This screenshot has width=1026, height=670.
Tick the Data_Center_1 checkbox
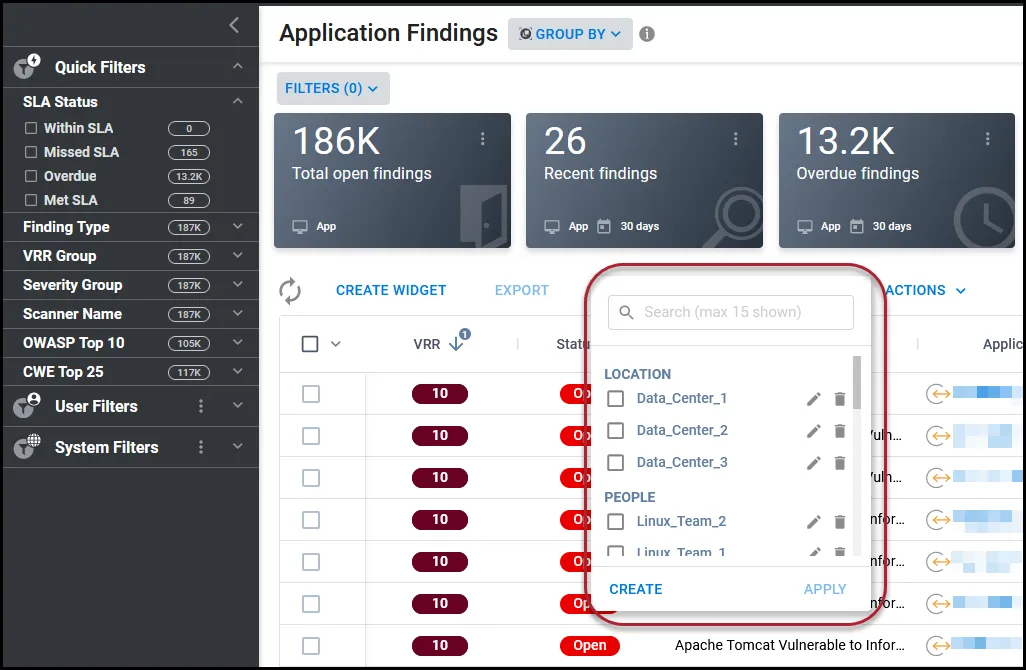(615, 398)
